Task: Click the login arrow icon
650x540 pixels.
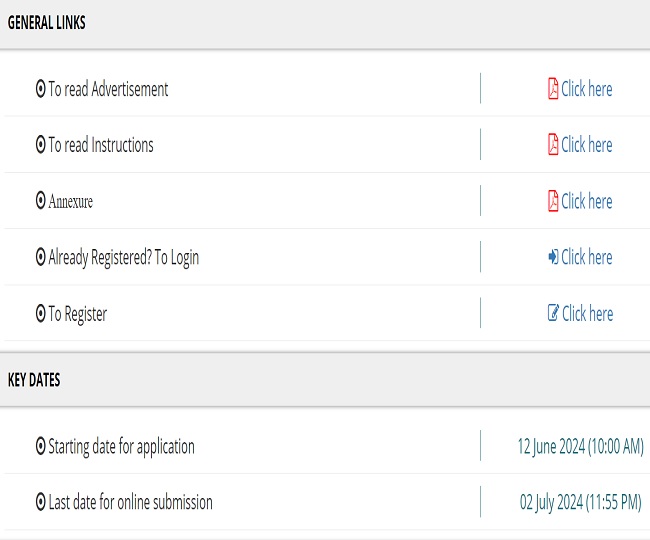Action: [x=552, y=257]
